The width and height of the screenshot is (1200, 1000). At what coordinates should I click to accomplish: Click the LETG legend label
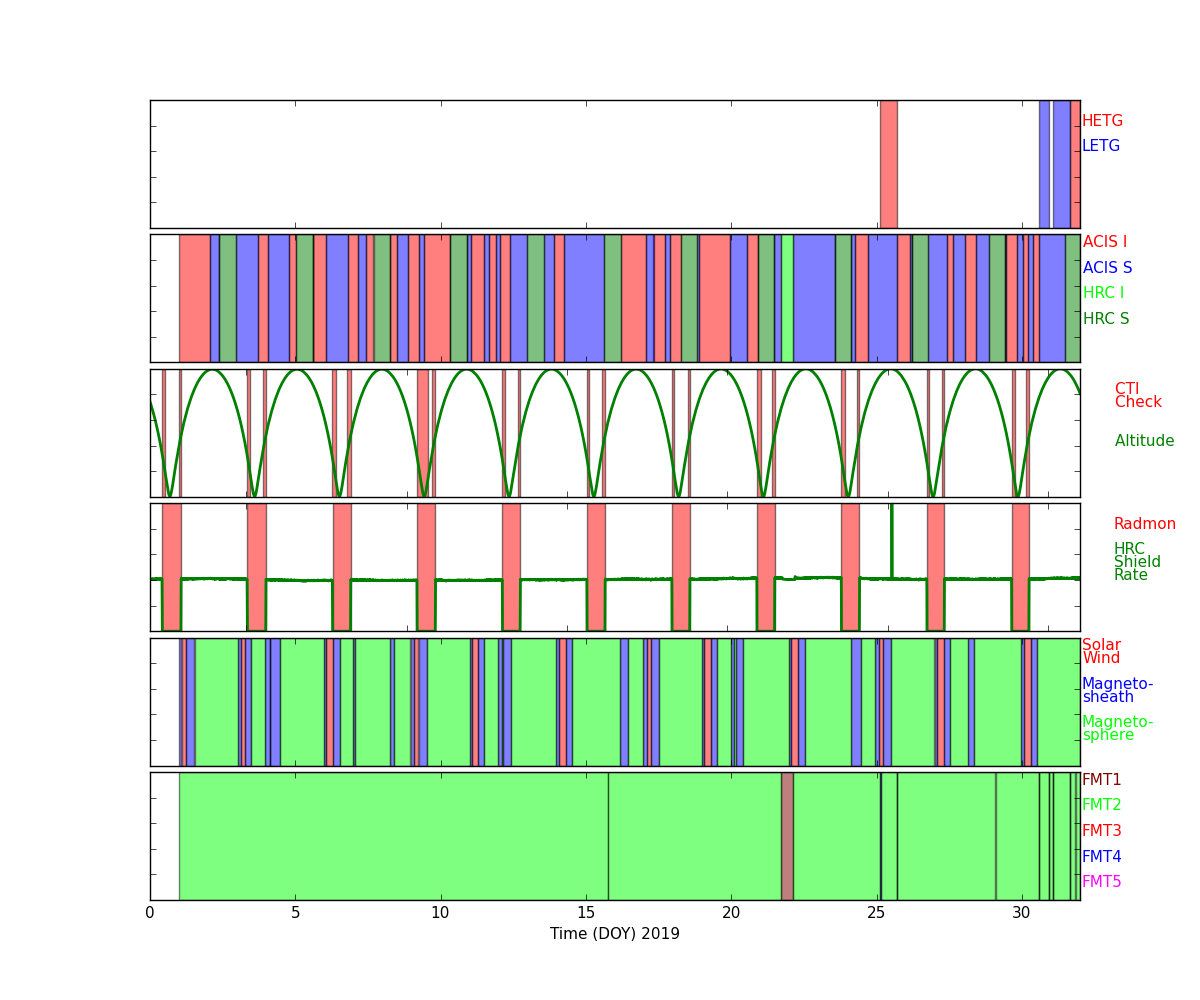point(1100,146)
